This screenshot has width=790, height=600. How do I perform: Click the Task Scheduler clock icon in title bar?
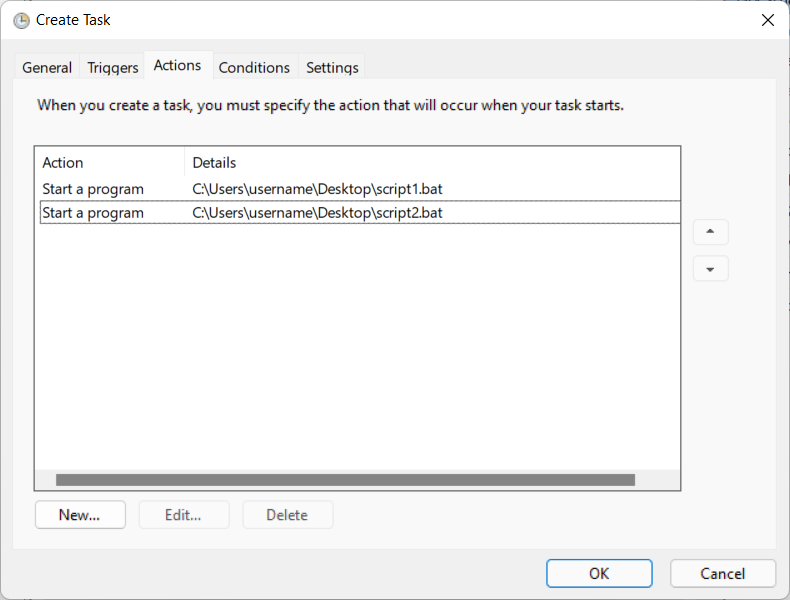21,20
